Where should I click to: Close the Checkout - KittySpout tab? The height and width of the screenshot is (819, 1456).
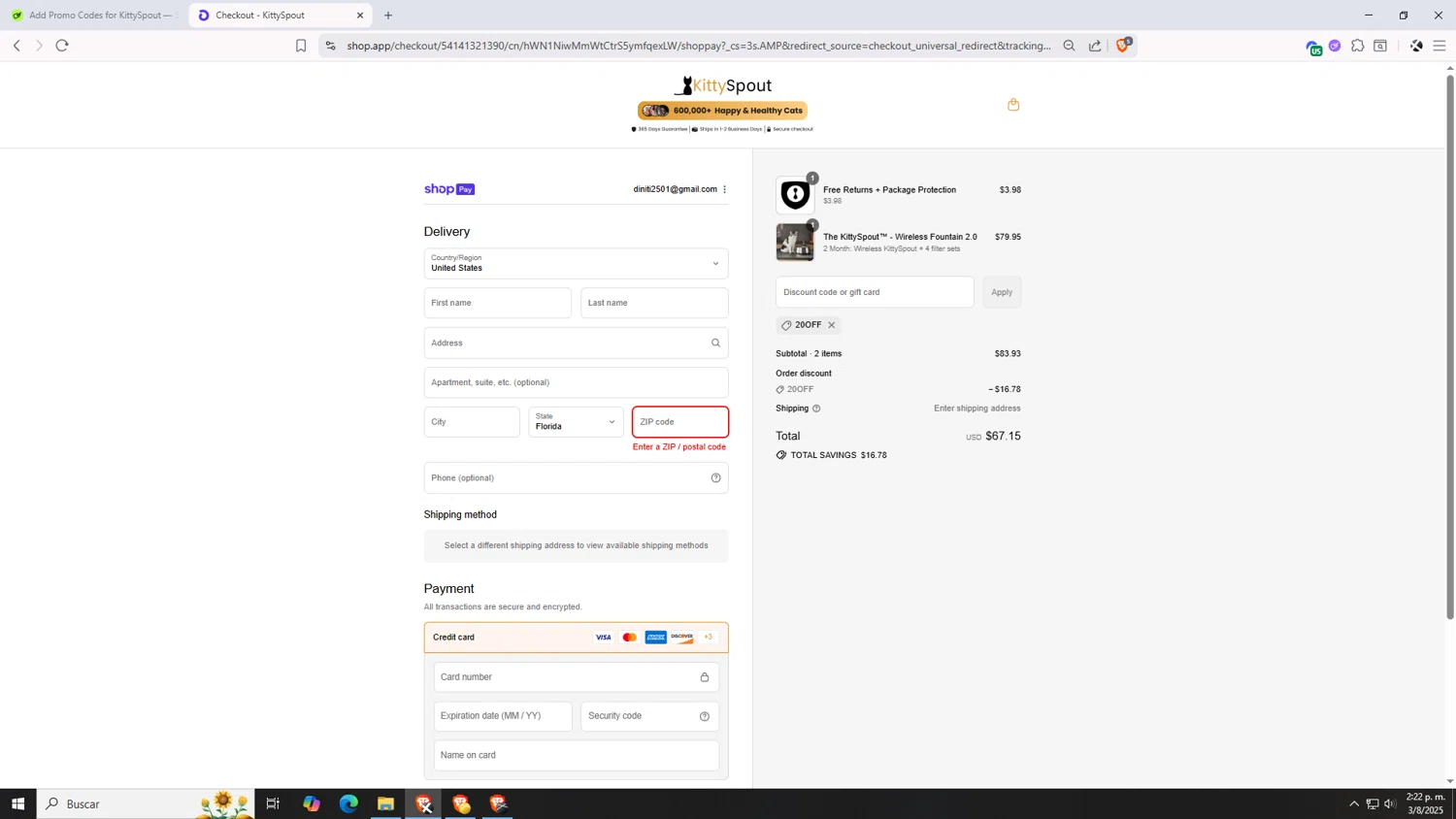pyautogui.click(x=359, y=16)
